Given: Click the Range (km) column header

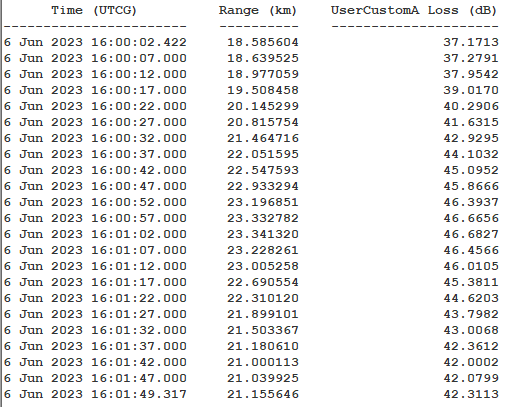Looking at the screenshot, I should coord(258,11).
